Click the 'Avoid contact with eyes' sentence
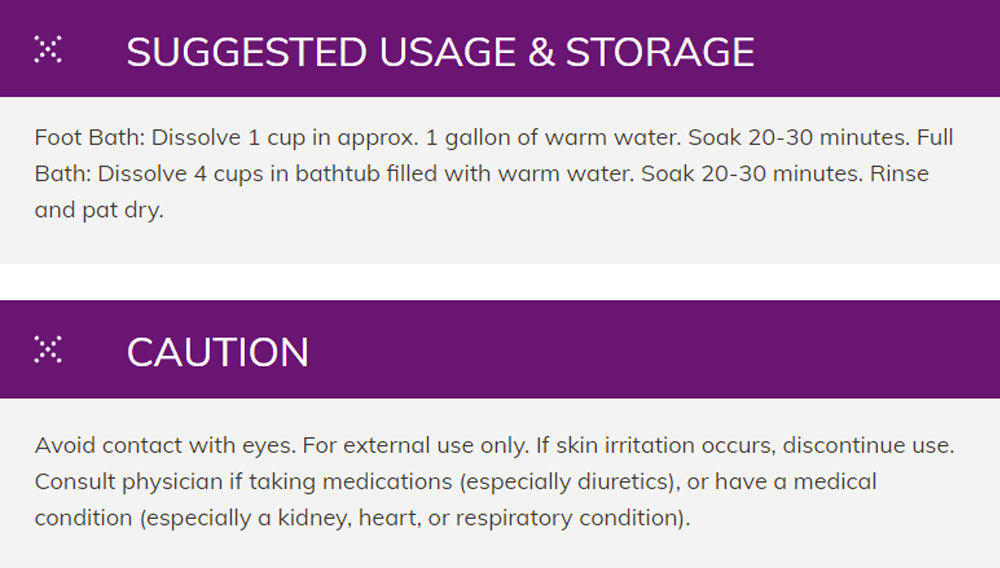This screenshot has height=568, width=1000. coord(165,445)
